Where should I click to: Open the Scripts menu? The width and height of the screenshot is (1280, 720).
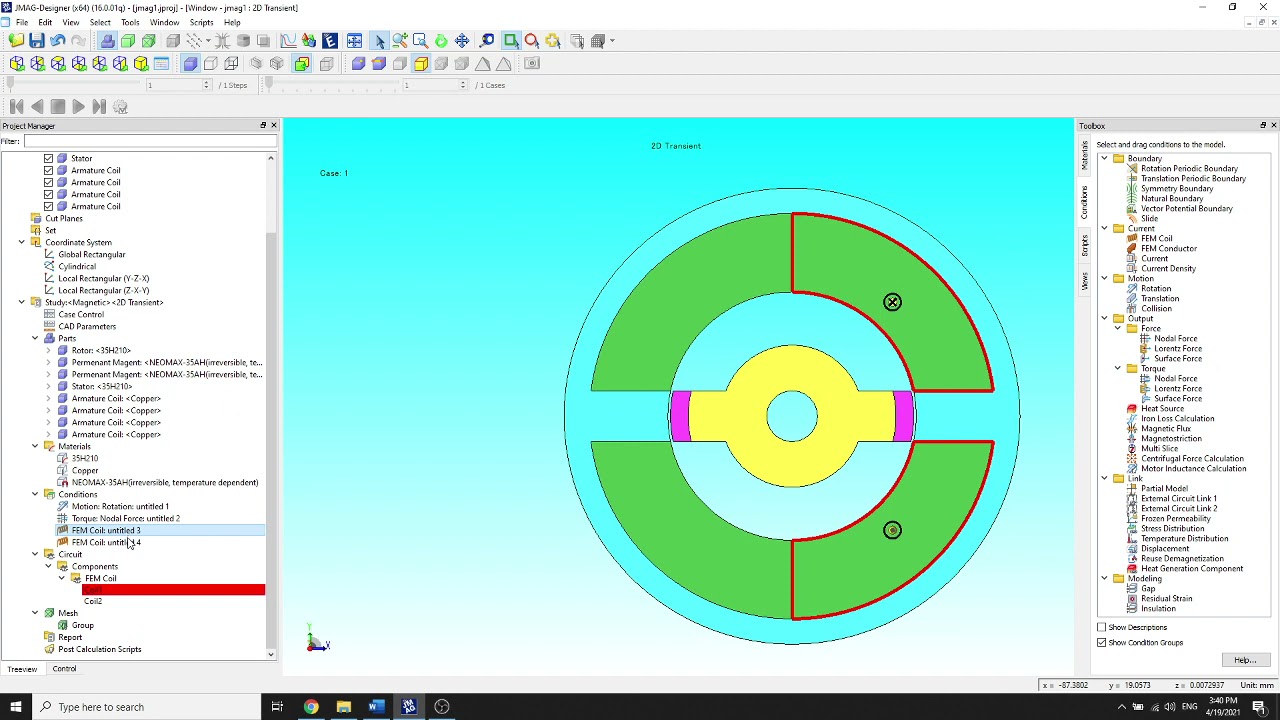pos(201,22)
